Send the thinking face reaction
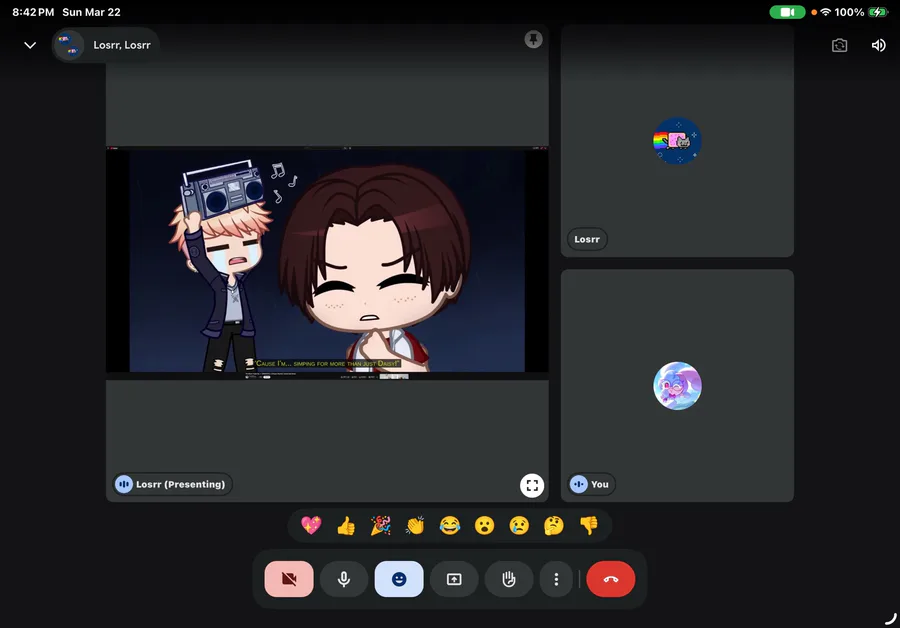900x628 pixels. [554, 525]
